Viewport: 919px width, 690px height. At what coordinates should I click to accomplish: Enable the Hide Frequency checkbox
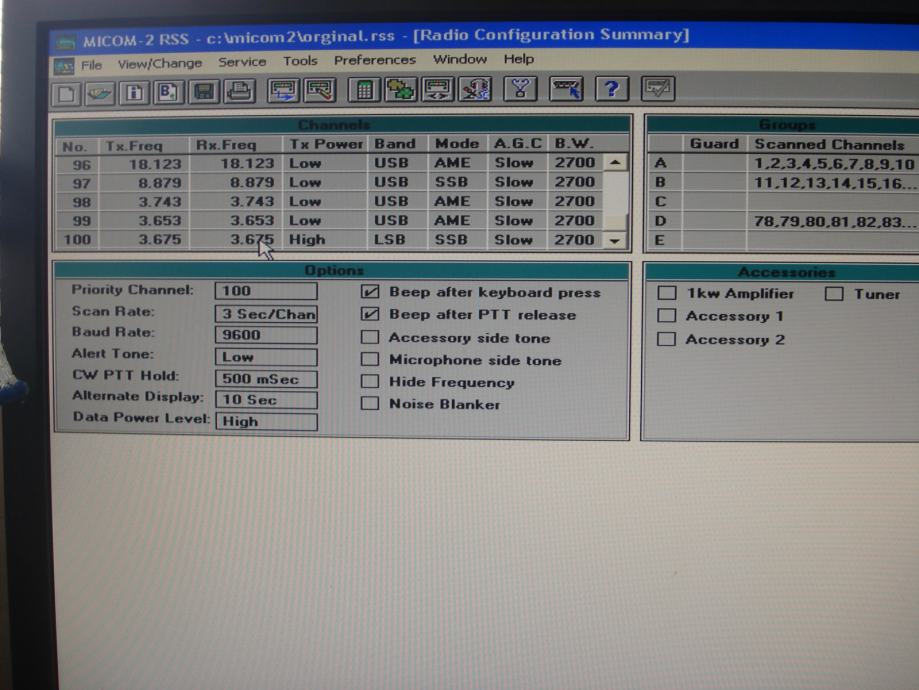[x=369, y=381]
